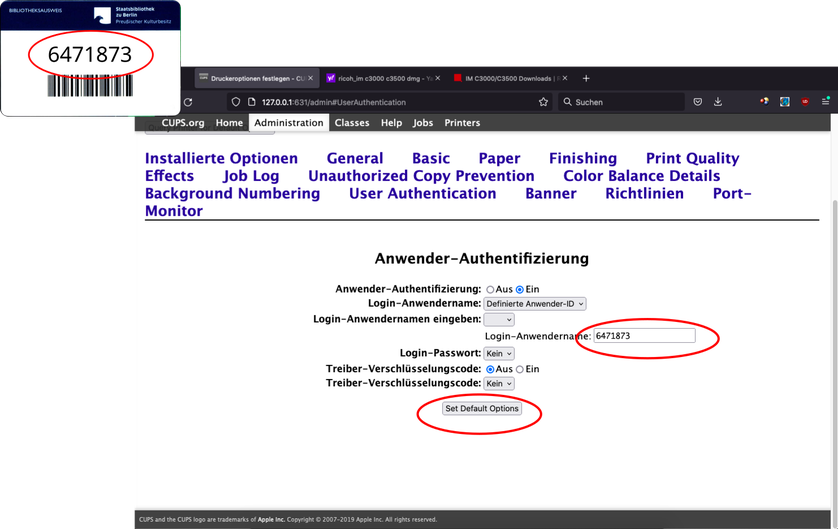The width and height of the screenshot is (838, 529).
Task: Click the Login-Anwendername text field with 6471873
Action: [x=645, y=336]
